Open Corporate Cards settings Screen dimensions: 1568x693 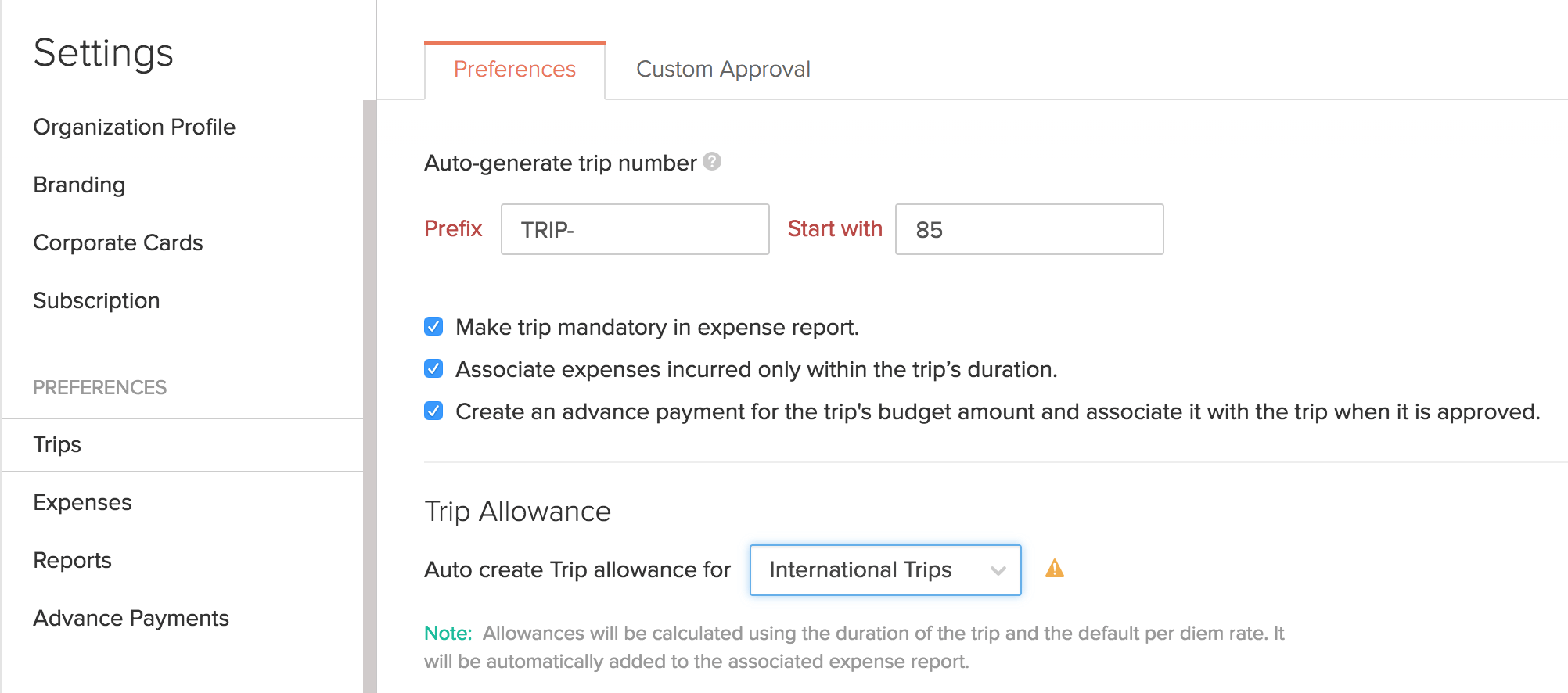(x=118, y=242)
